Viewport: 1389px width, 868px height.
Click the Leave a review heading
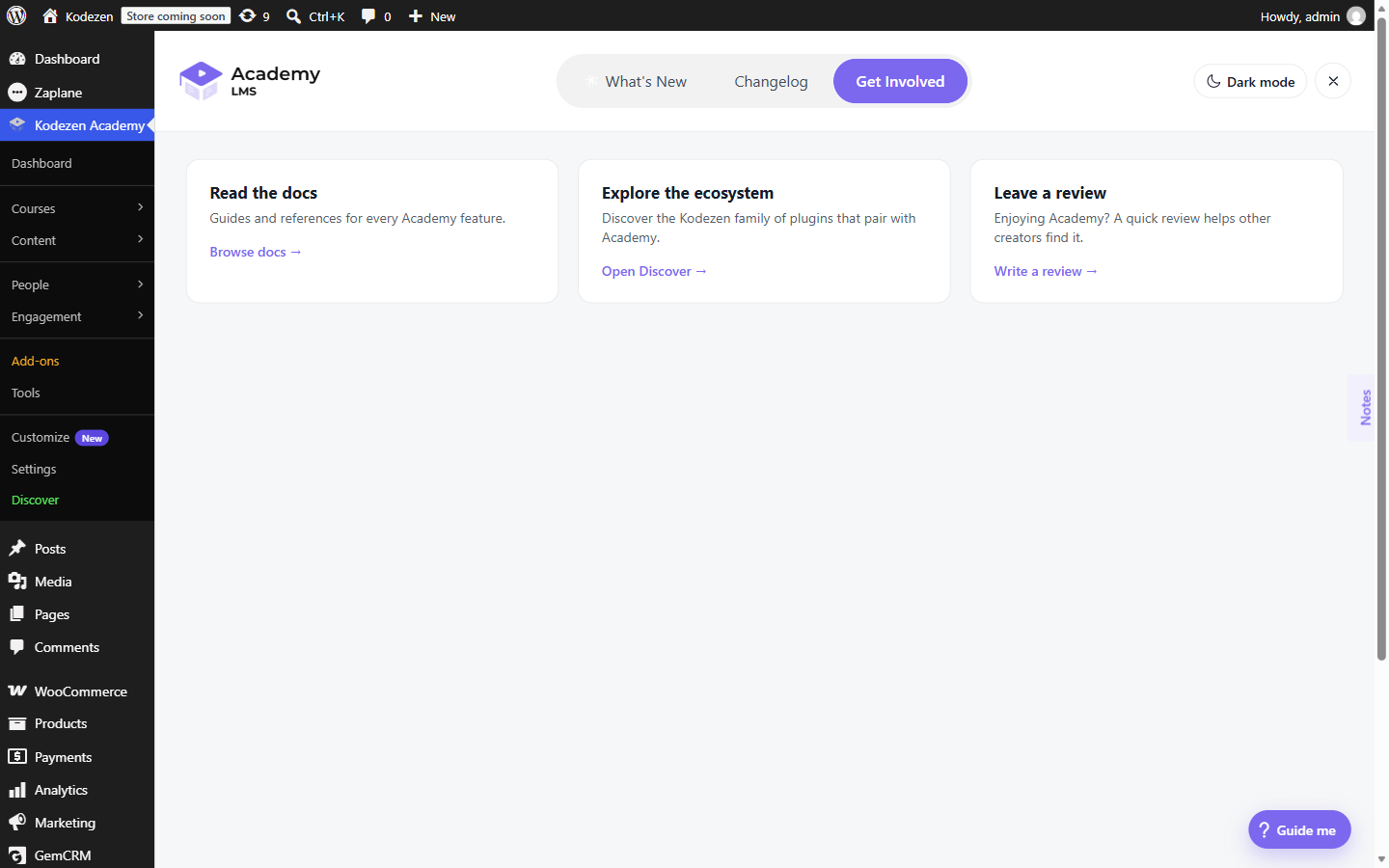(1050, 193)
